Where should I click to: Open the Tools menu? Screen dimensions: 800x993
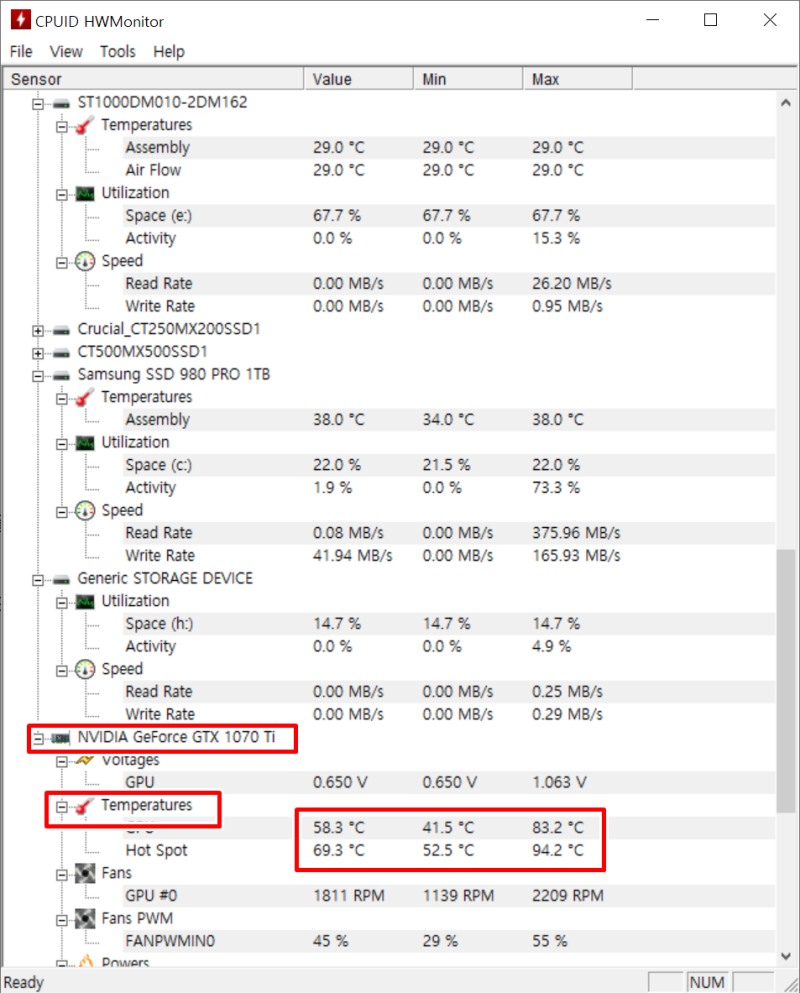click(x=118, y=51)
